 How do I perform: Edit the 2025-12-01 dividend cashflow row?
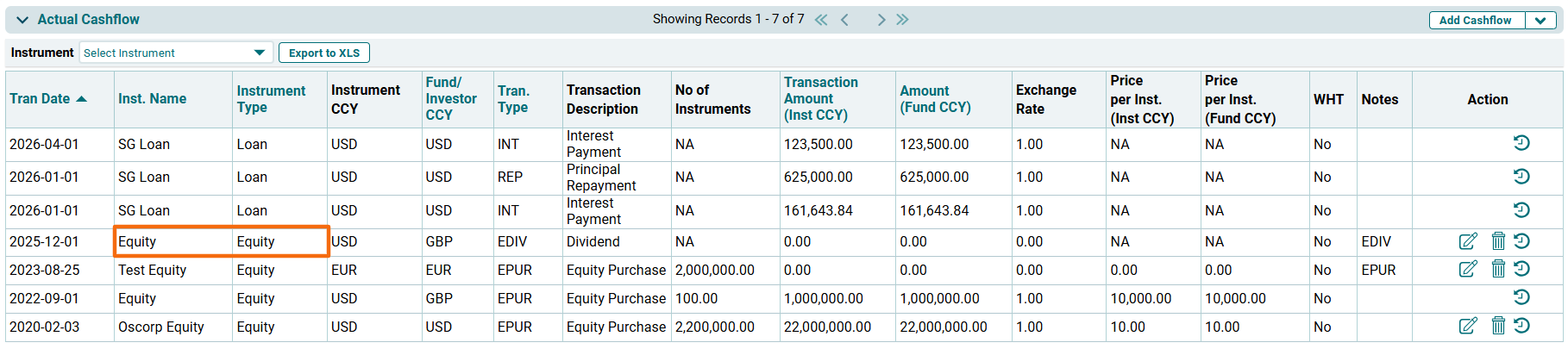click(1467, 241)
